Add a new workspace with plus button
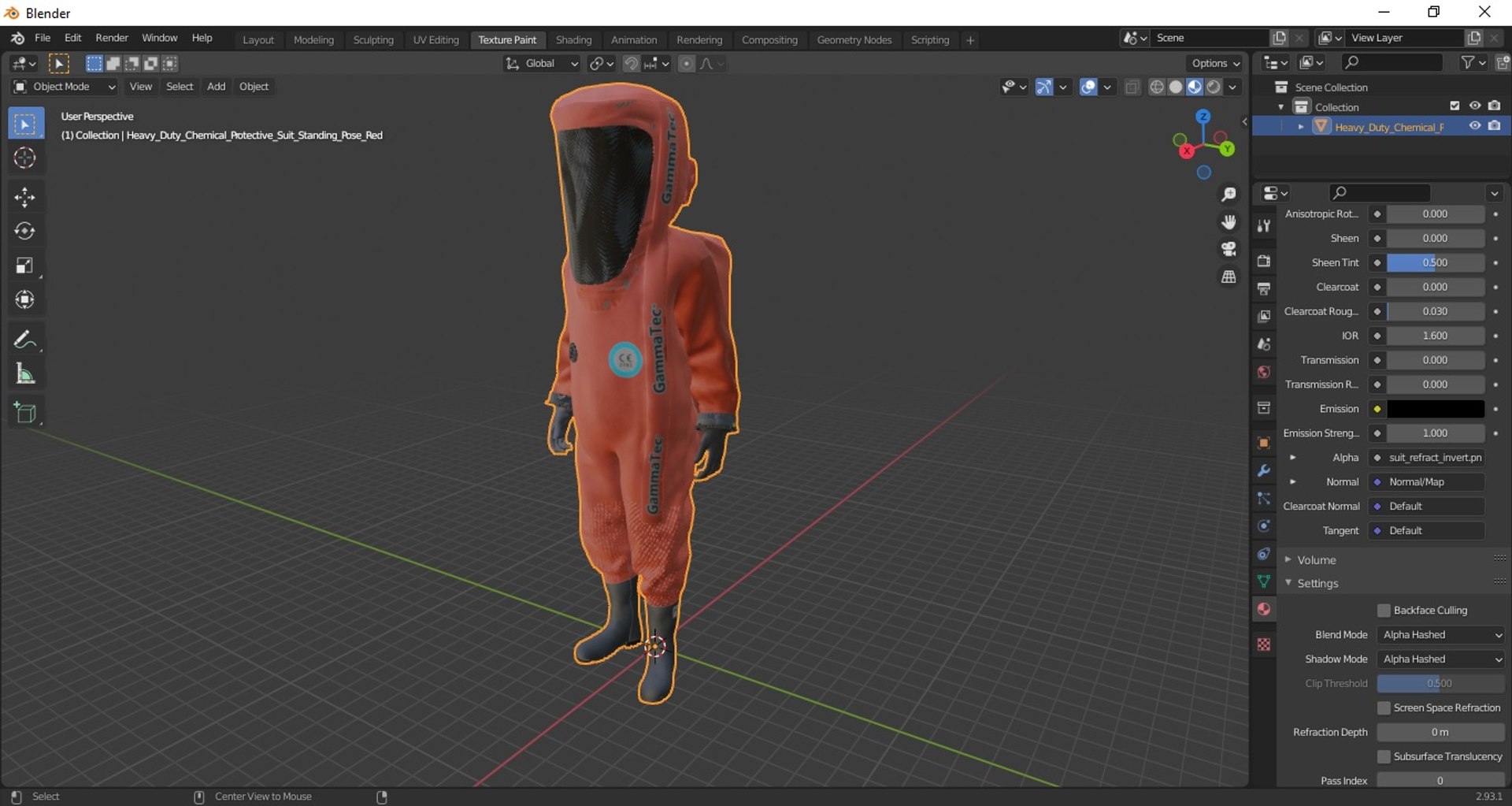This screenshot has width=1512, height=806. point(970,40)
